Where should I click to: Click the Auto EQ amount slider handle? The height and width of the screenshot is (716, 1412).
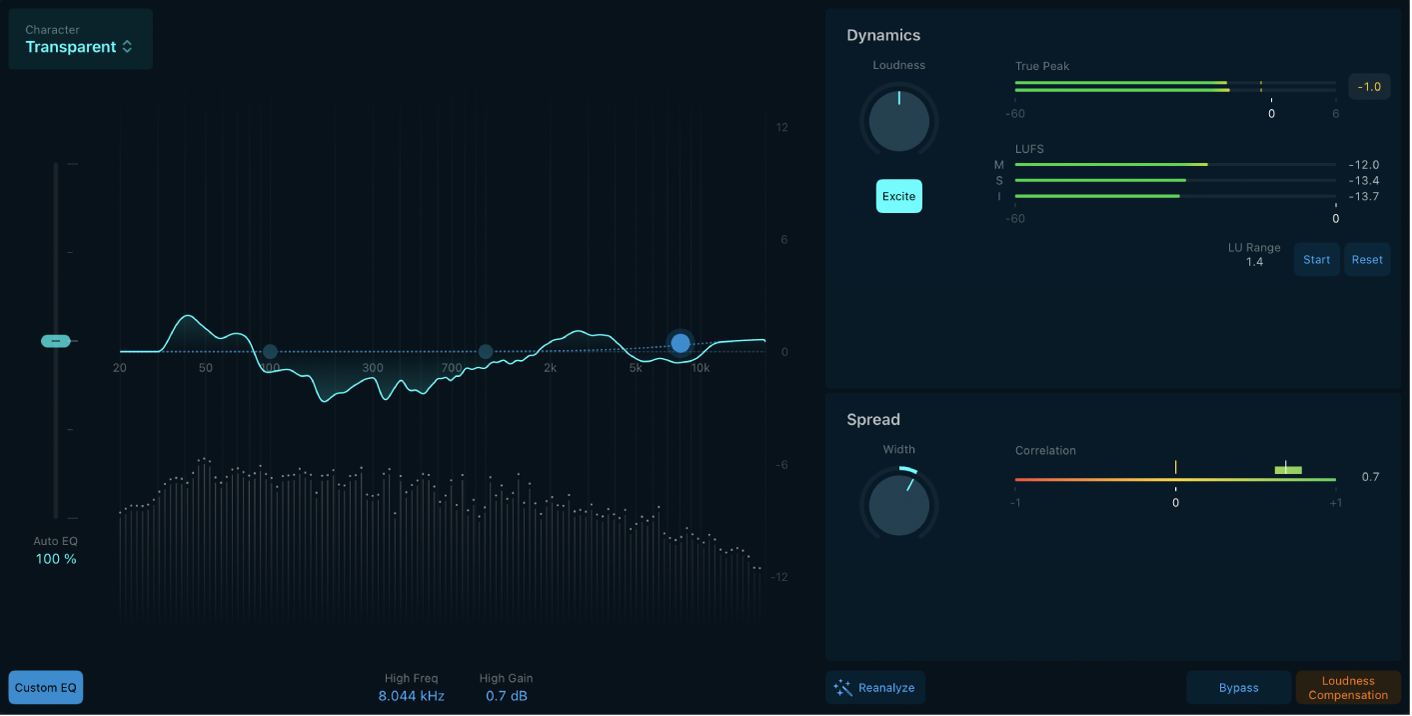point(57,340)
